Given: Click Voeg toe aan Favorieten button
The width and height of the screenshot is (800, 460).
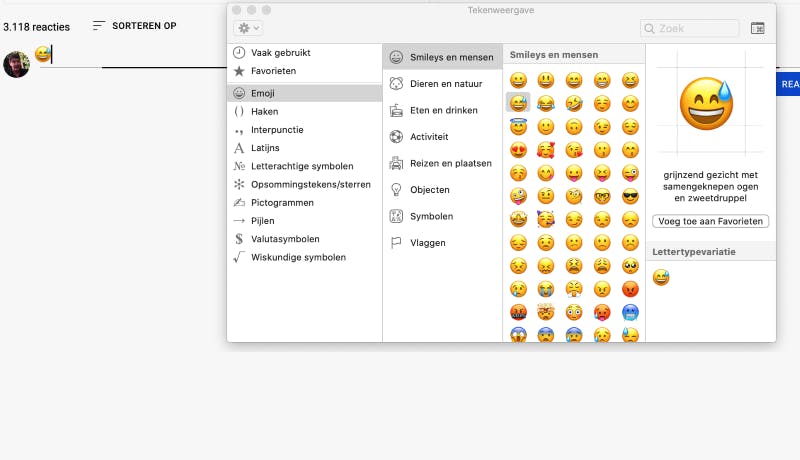Looking at the screenshot, I should [x=711, y=221].
